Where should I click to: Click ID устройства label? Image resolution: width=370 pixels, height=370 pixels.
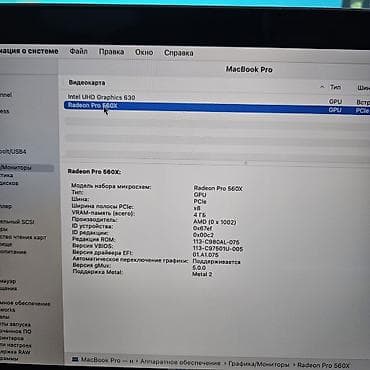pyautogui.click(x=92, y=226)
